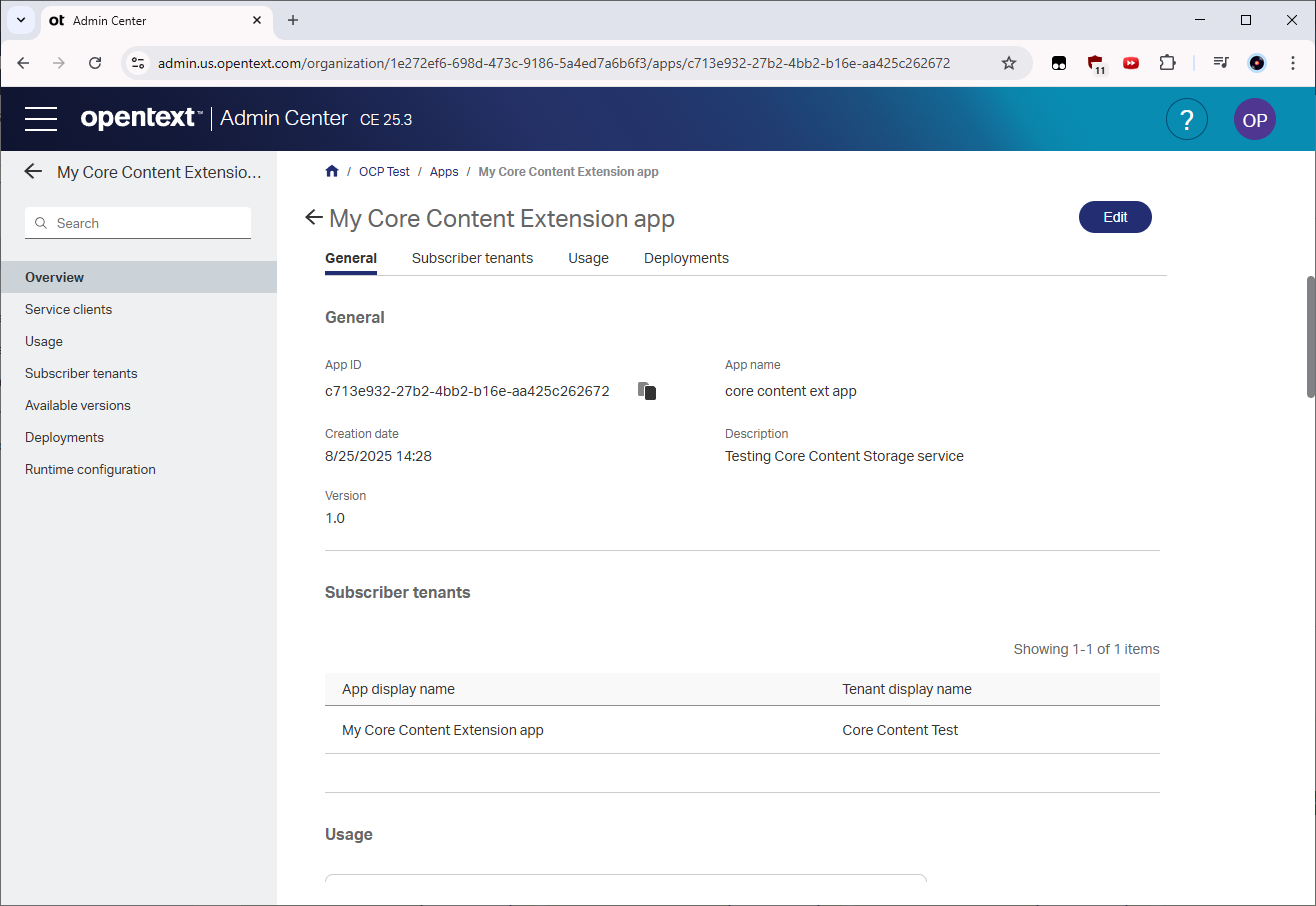The image size is (1316, 906).
Task: Select the App ID value text
Action: click(x=467, y=391)
